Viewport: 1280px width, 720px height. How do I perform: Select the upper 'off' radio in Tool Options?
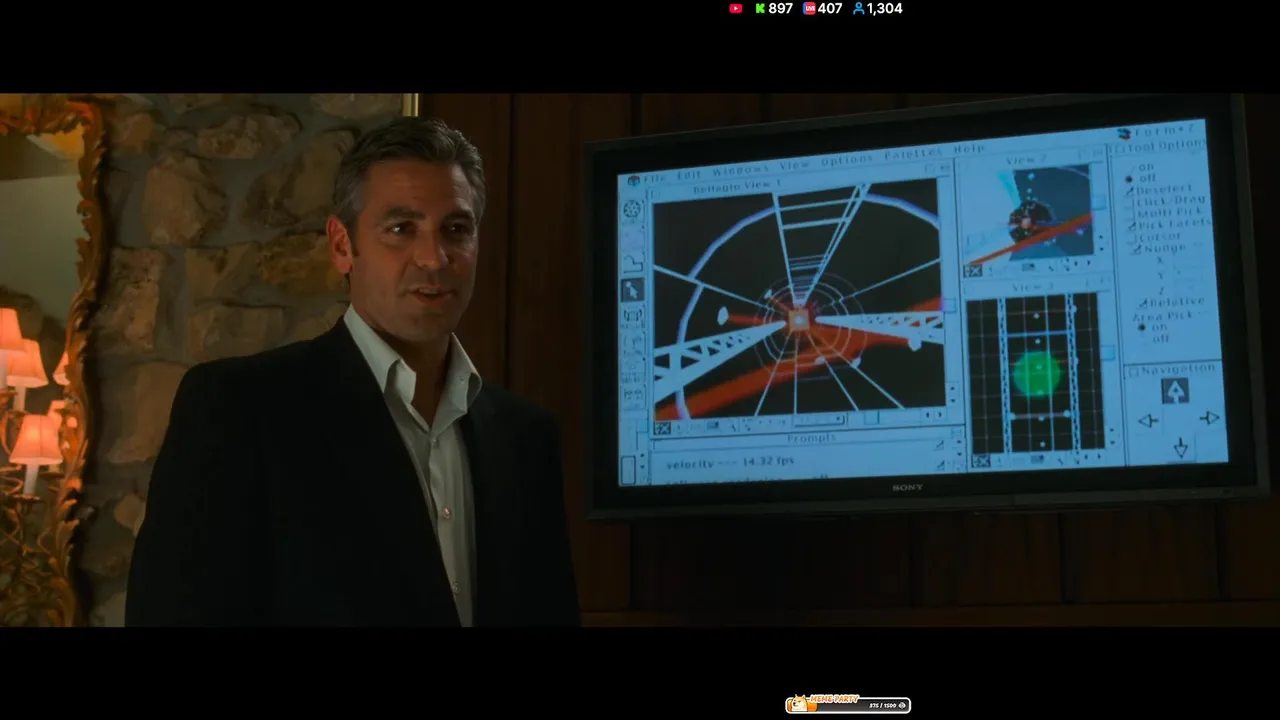point(1131,178)
